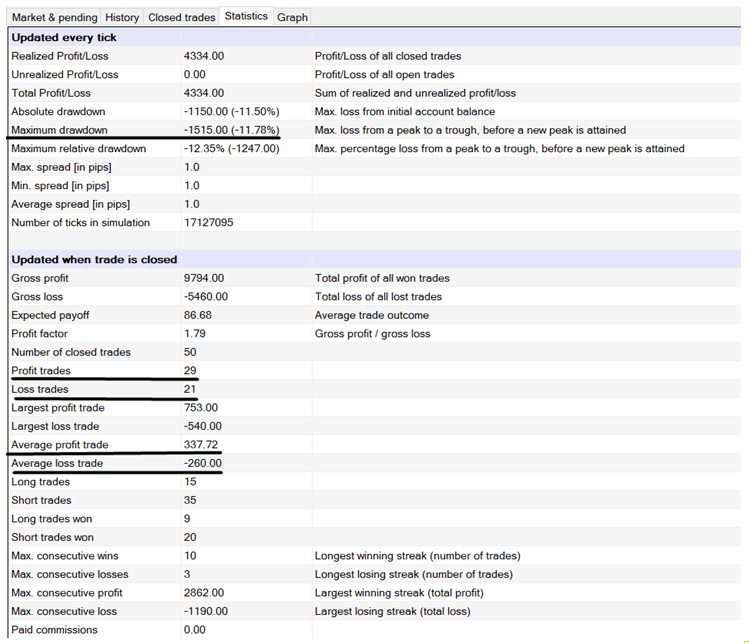Click the Updated every tick section header
The height and width of the screenshot is (644, 749).
64,37
